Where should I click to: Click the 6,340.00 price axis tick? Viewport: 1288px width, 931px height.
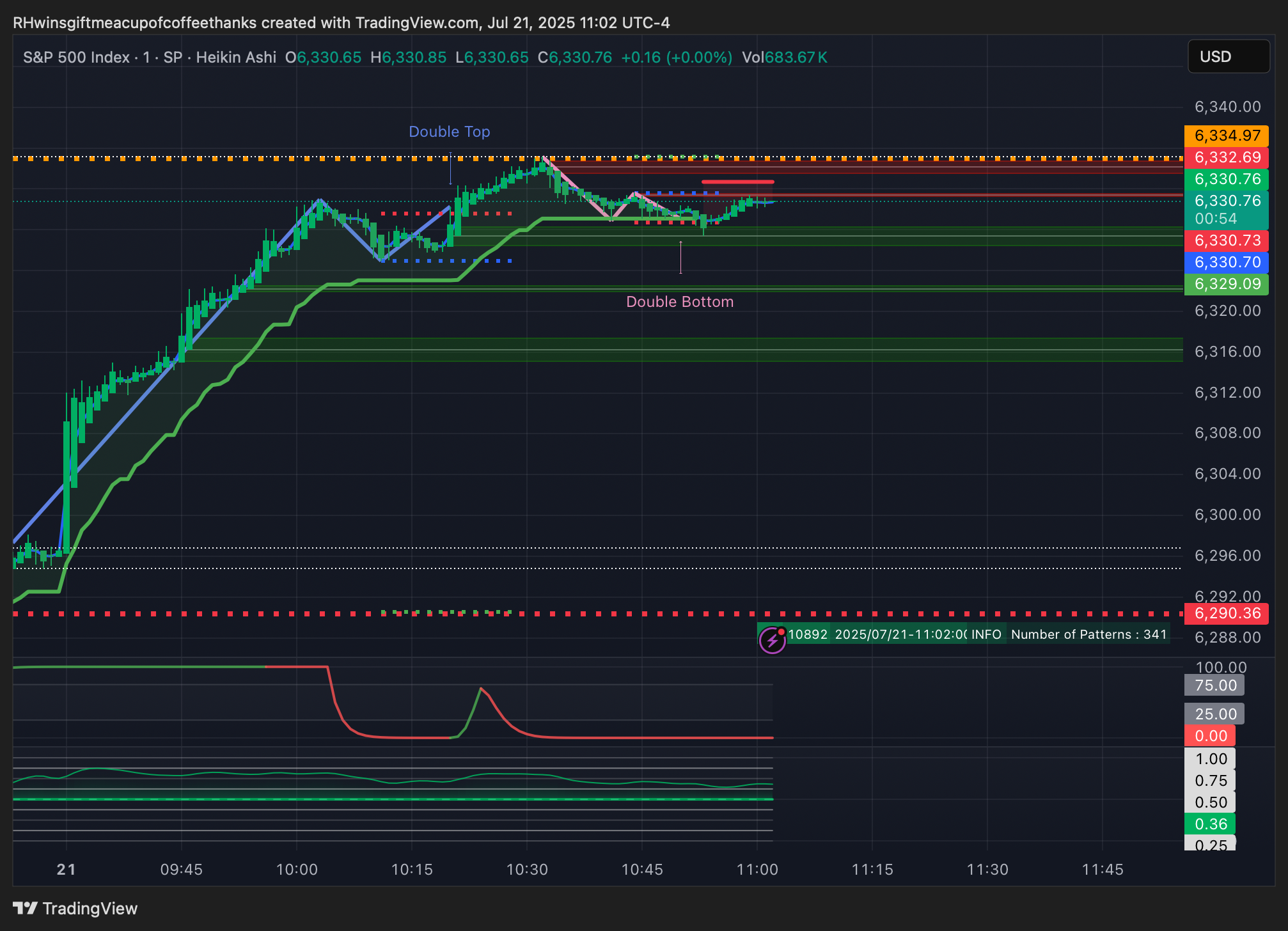[1227, 107]
